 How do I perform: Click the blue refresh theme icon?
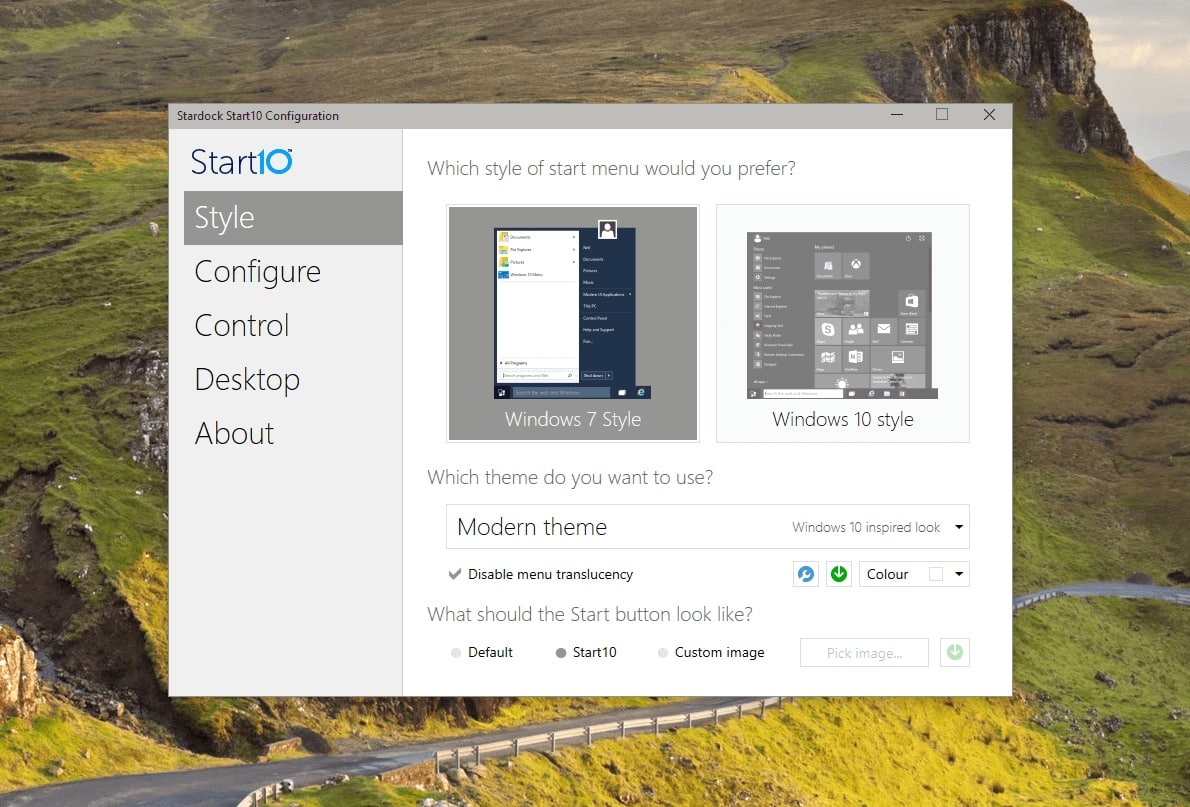point(805,574)
